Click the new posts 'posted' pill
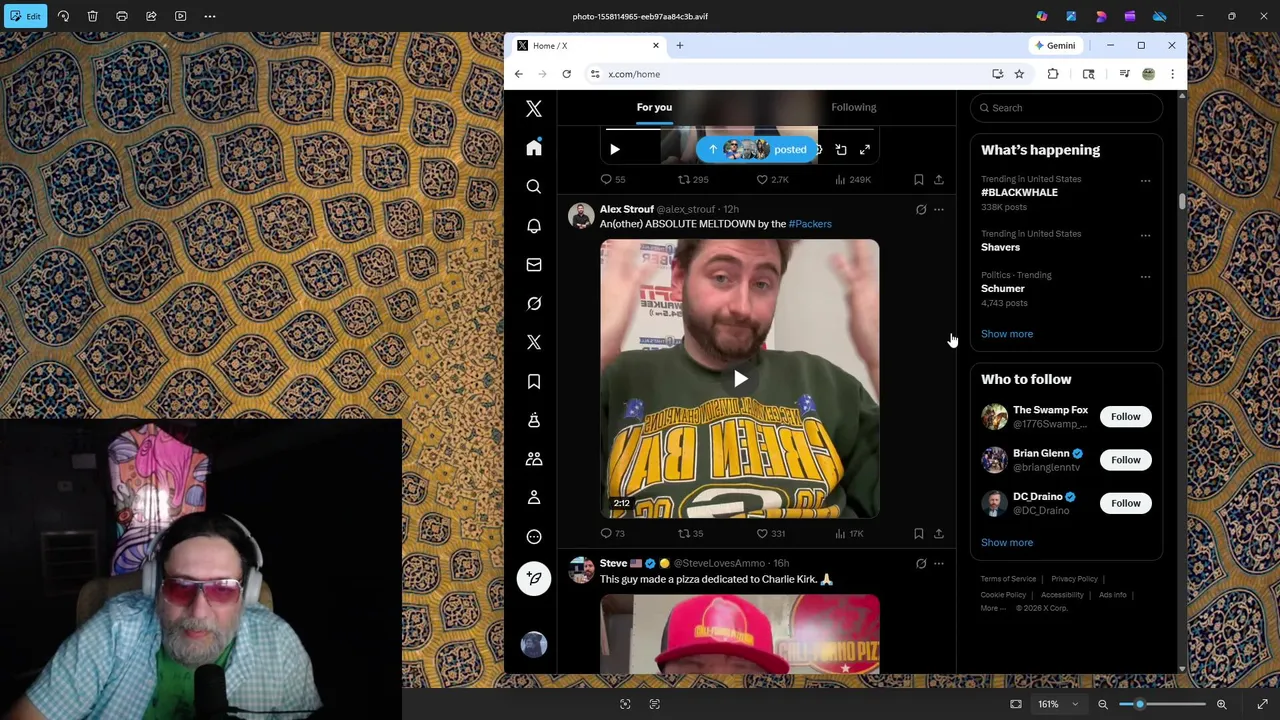 pos(757,150)
